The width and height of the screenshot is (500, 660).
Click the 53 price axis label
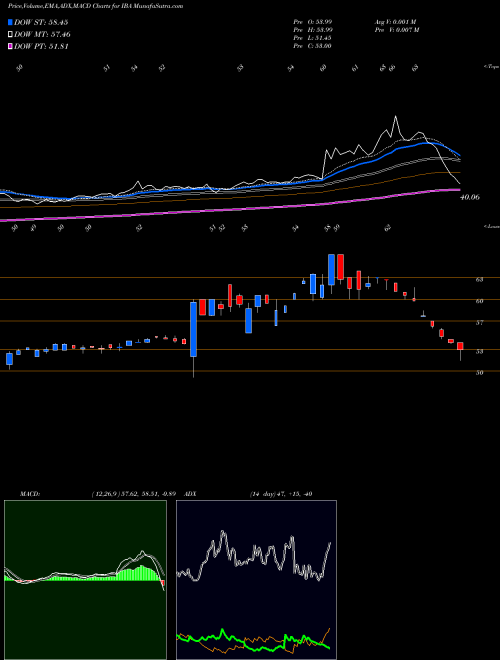(479, 352)
